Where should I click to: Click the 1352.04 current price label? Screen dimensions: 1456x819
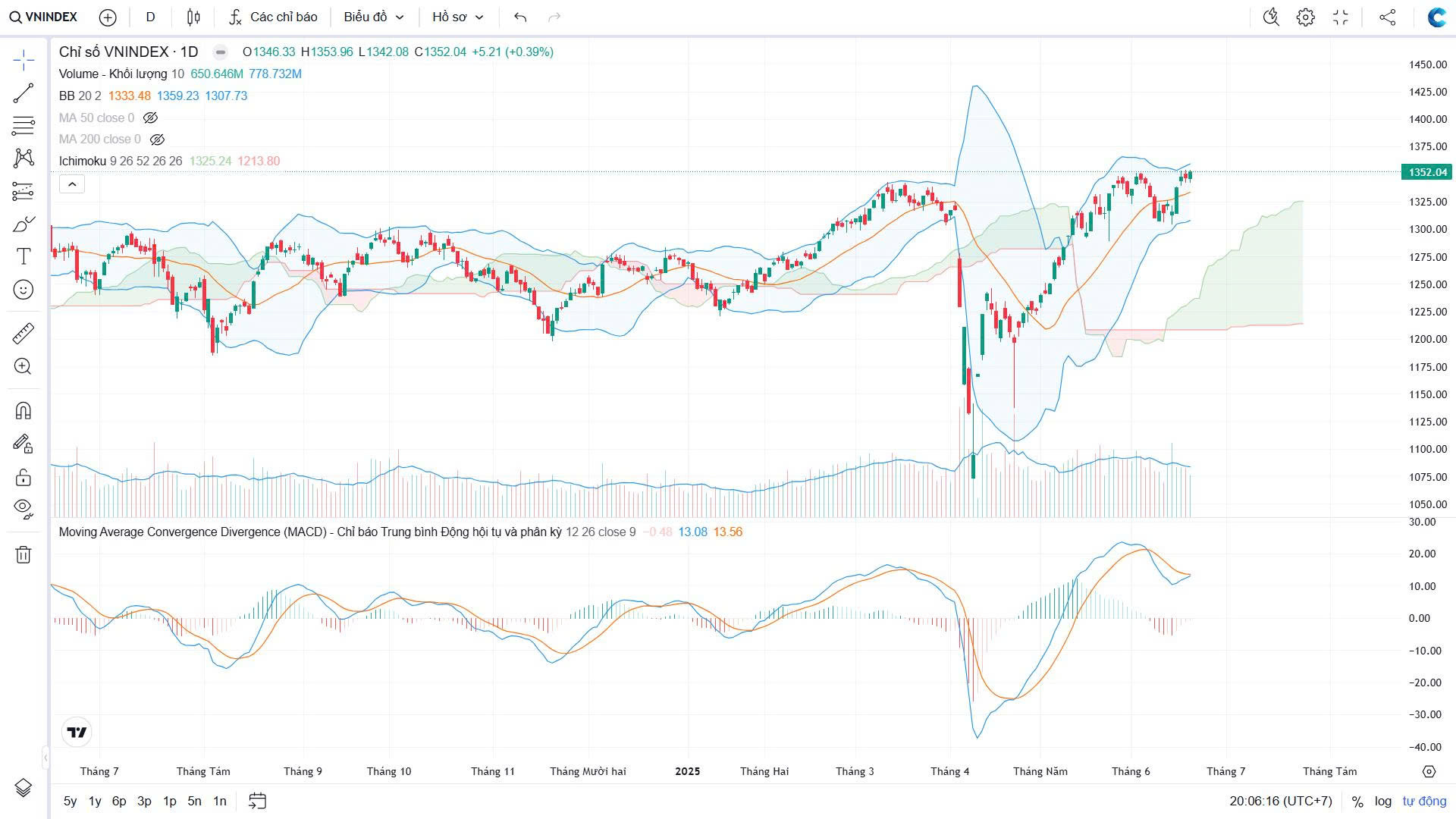1427,172
